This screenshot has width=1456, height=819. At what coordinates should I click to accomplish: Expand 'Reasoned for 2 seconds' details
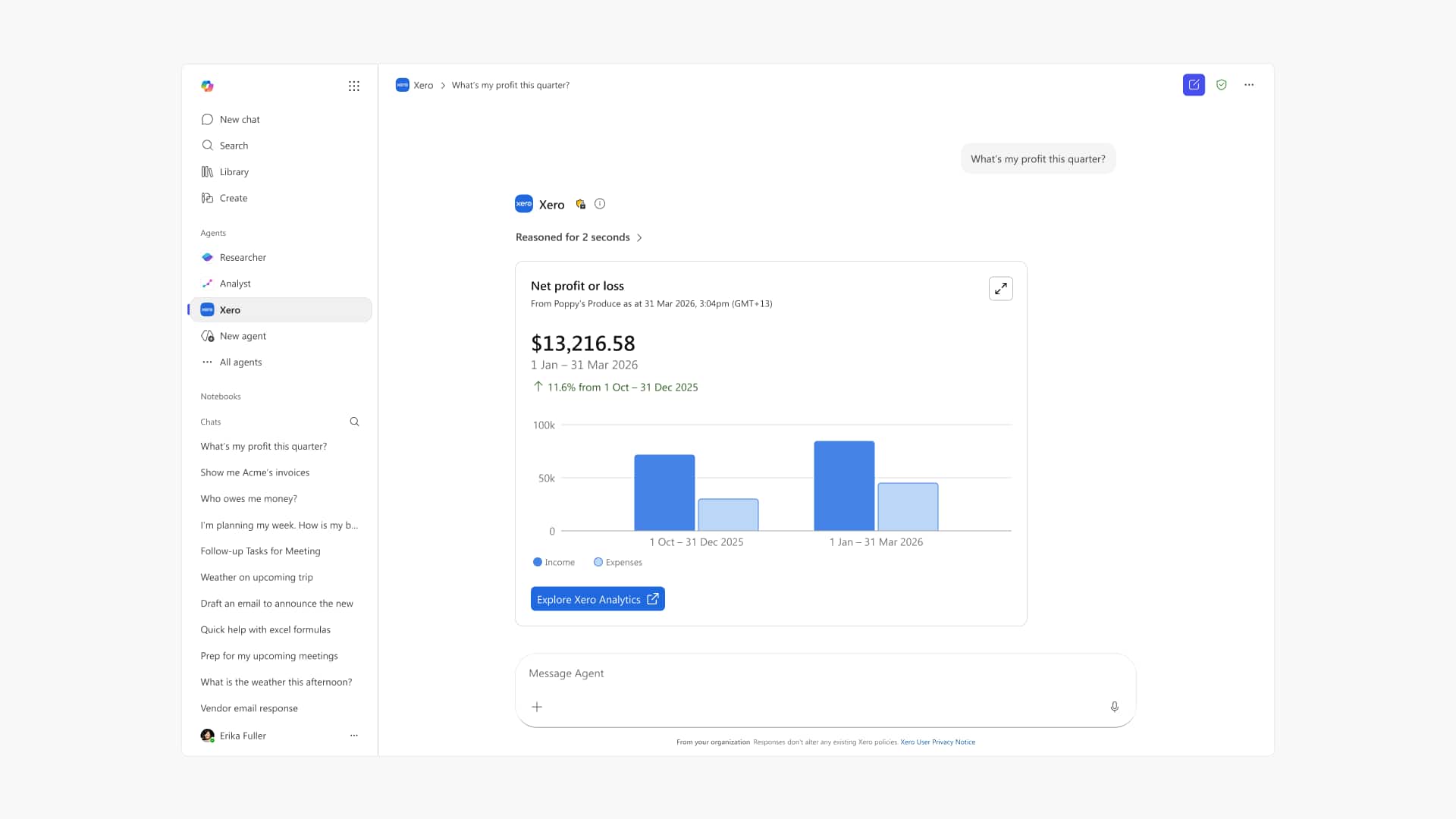click(x=579, y=237)
